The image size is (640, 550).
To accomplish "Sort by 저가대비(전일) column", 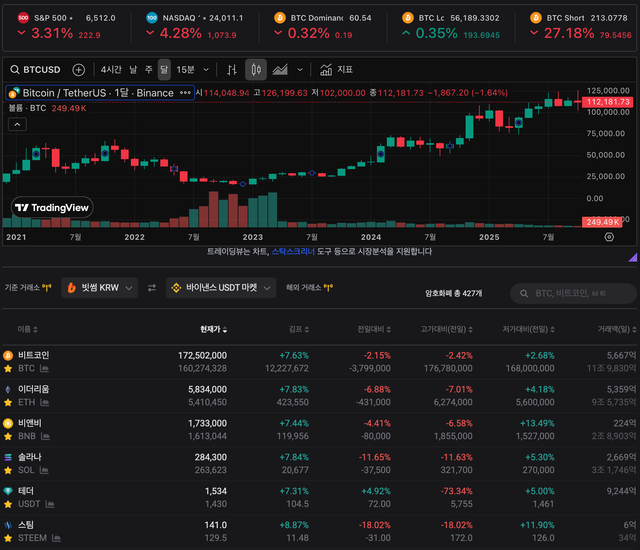I will pos(529,329).
